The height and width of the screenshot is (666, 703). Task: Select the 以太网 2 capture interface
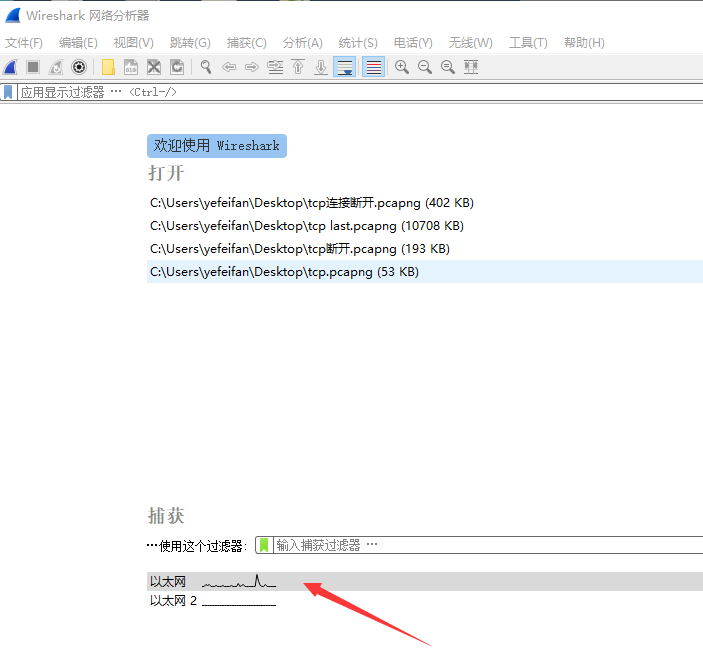point(425,601)
